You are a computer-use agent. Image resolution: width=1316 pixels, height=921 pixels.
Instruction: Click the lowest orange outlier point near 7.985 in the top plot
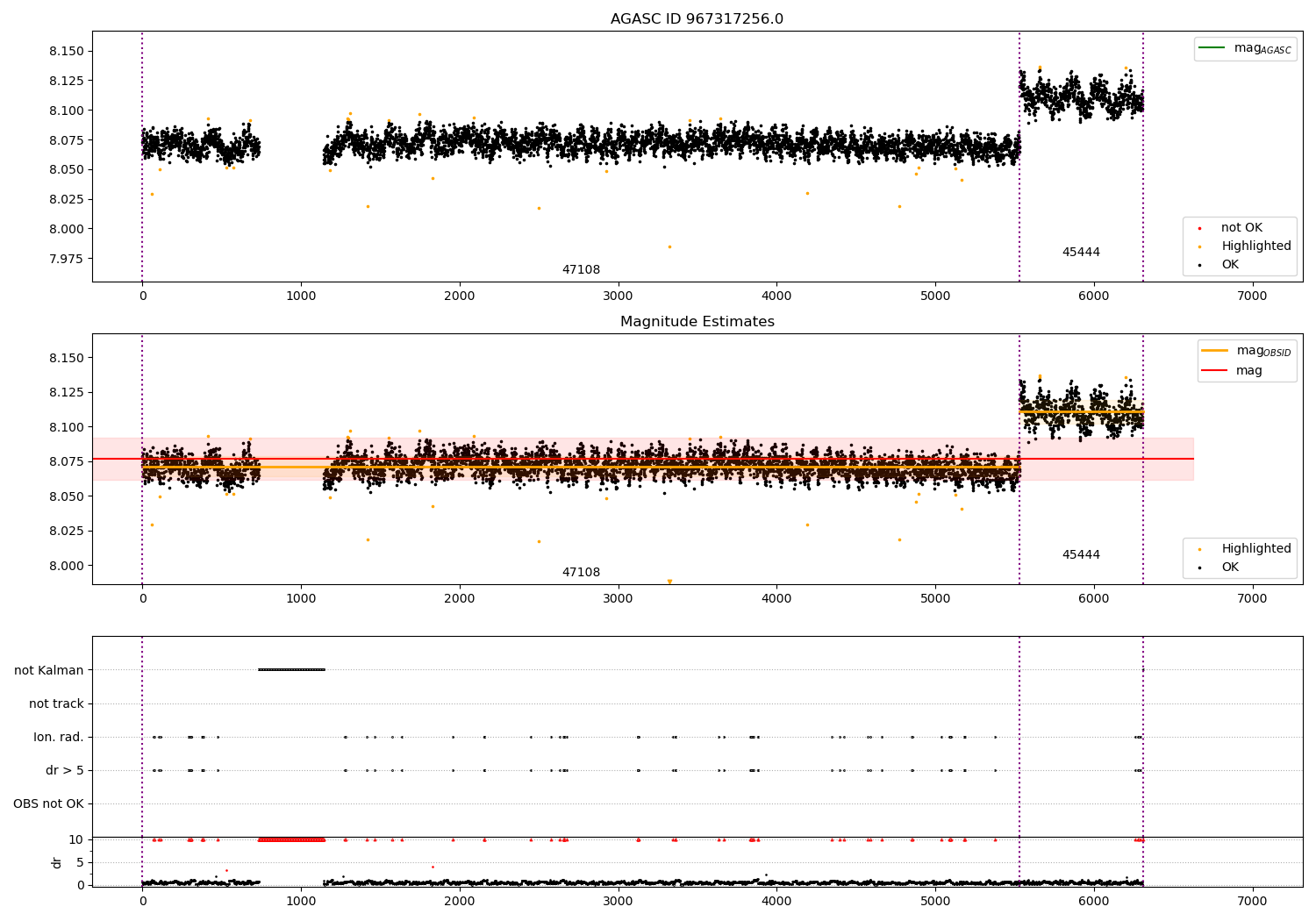(x=669, y=246)
